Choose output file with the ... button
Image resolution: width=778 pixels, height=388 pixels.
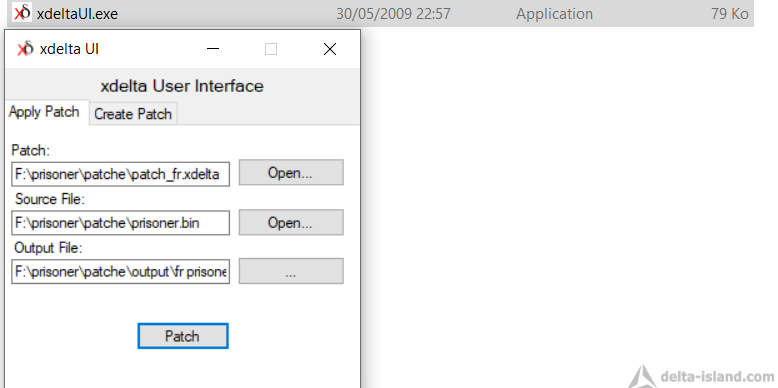(x=291, y=271)
